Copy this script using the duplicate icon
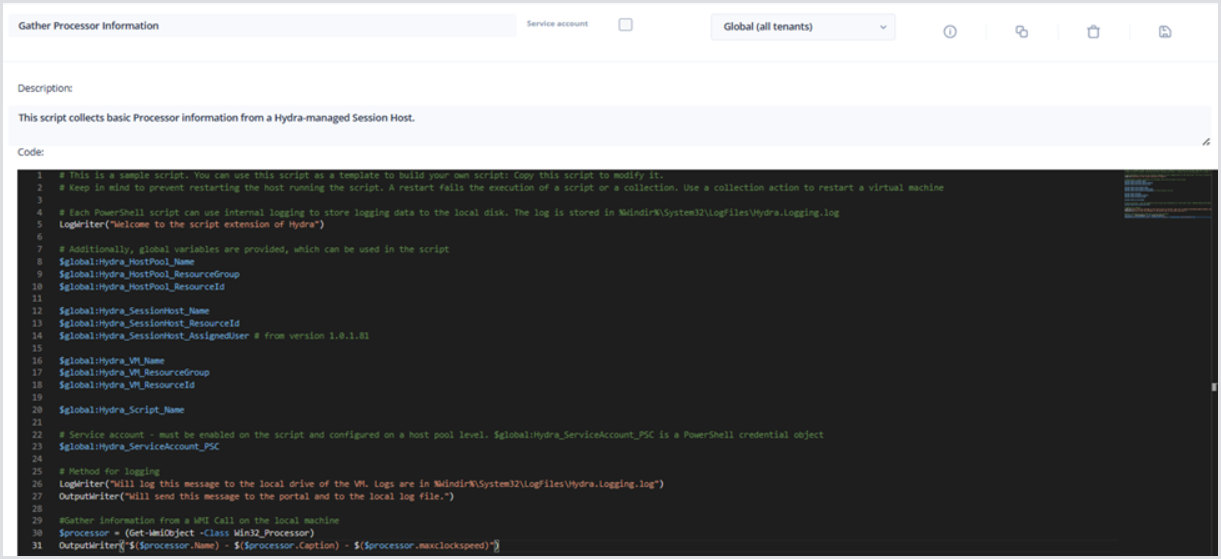Screen dimensions: 1221x559 (x=1021, y=32)
